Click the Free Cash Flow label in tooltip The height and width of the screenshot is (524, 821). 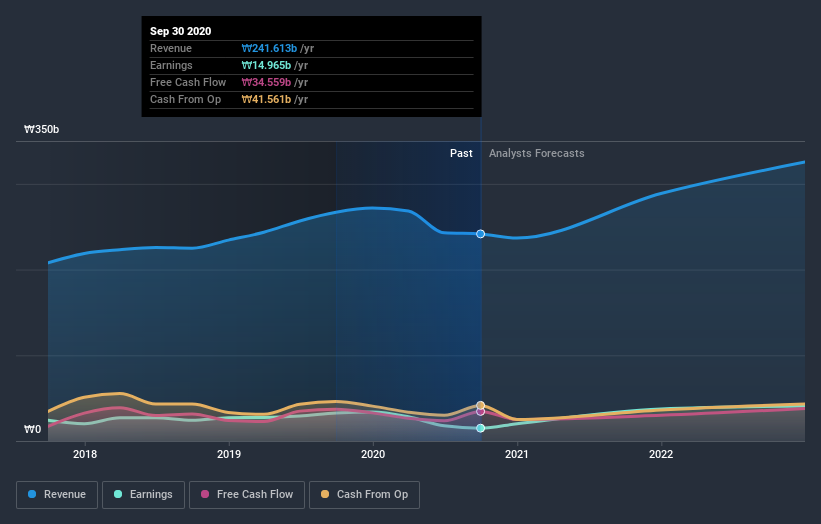(188, 82)
